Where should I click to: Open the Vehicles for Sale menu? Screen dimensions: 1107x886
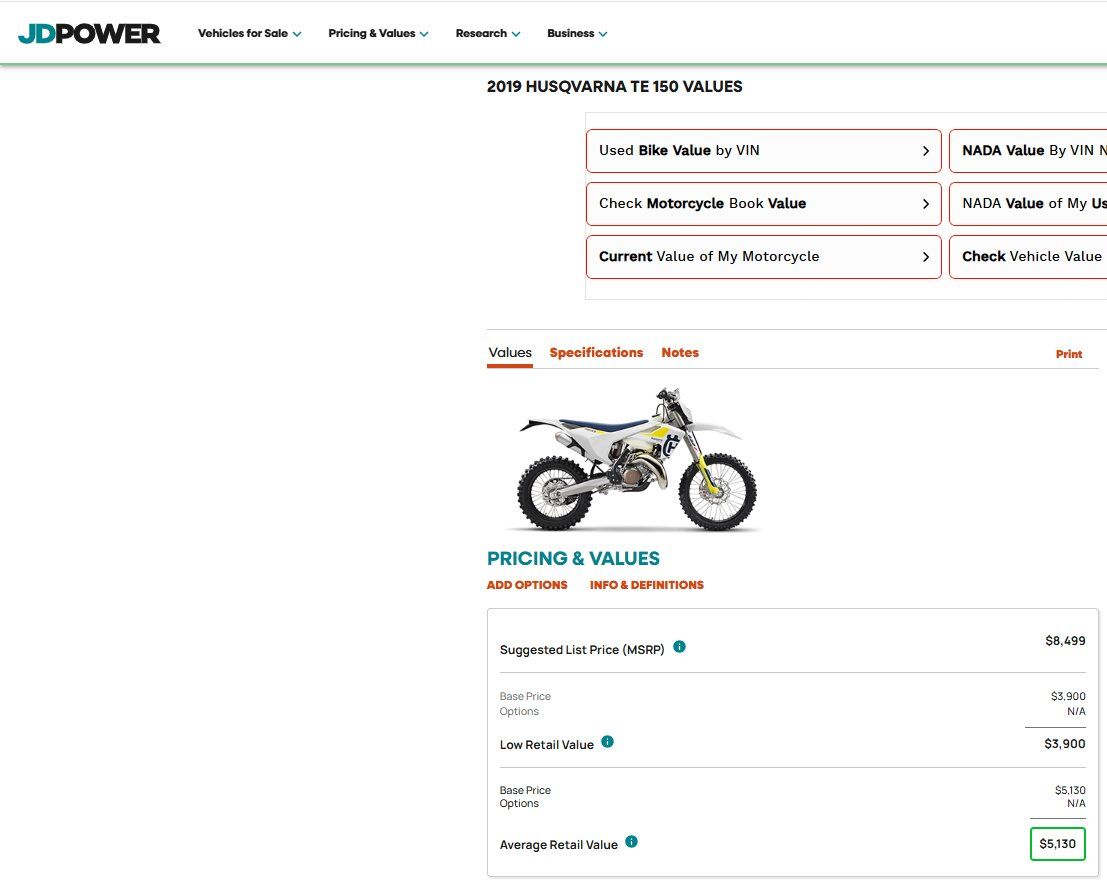pyautogui.click(x=249, y=33)
